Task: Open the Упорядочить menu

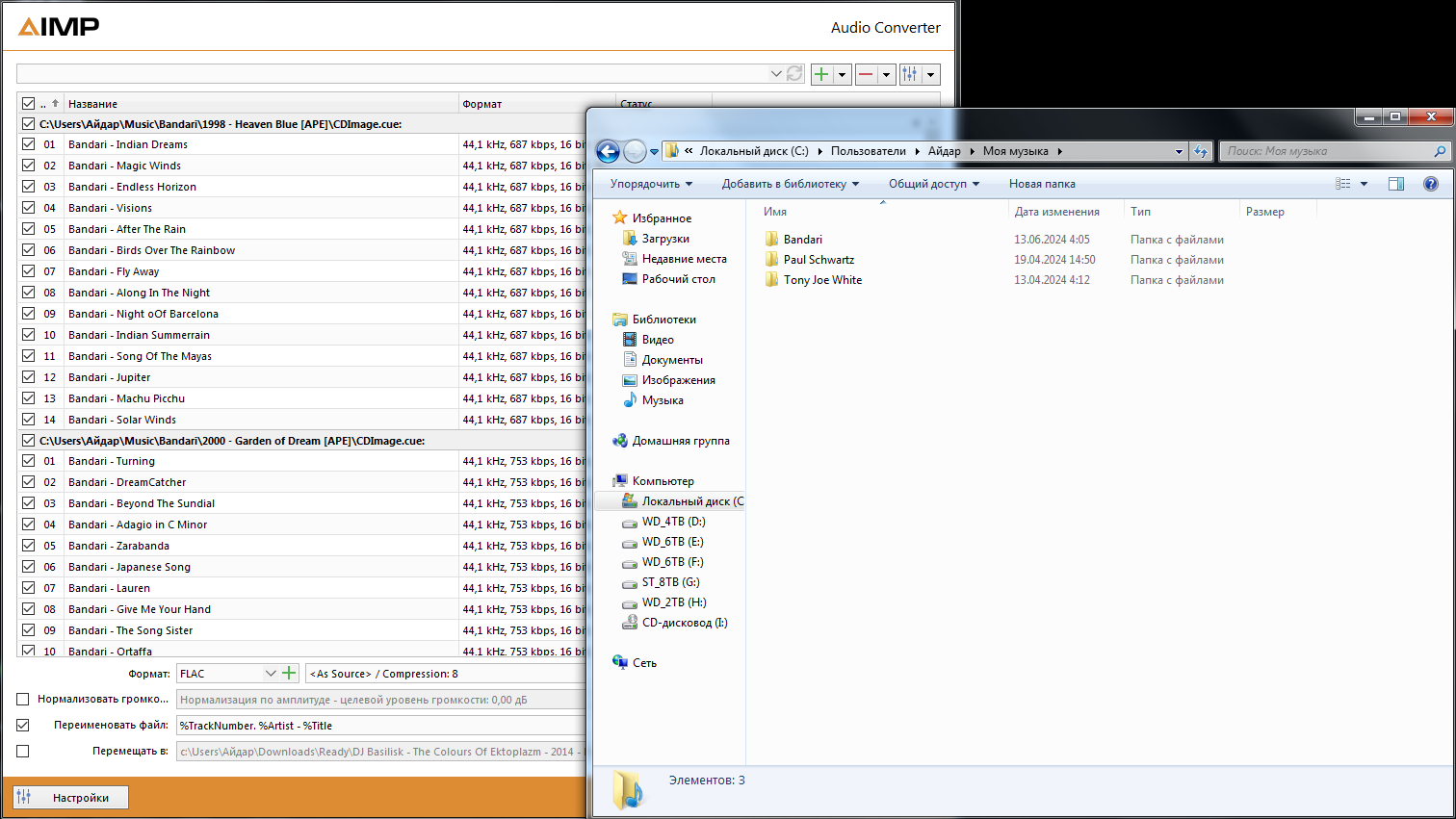Action: coord(651,184)
